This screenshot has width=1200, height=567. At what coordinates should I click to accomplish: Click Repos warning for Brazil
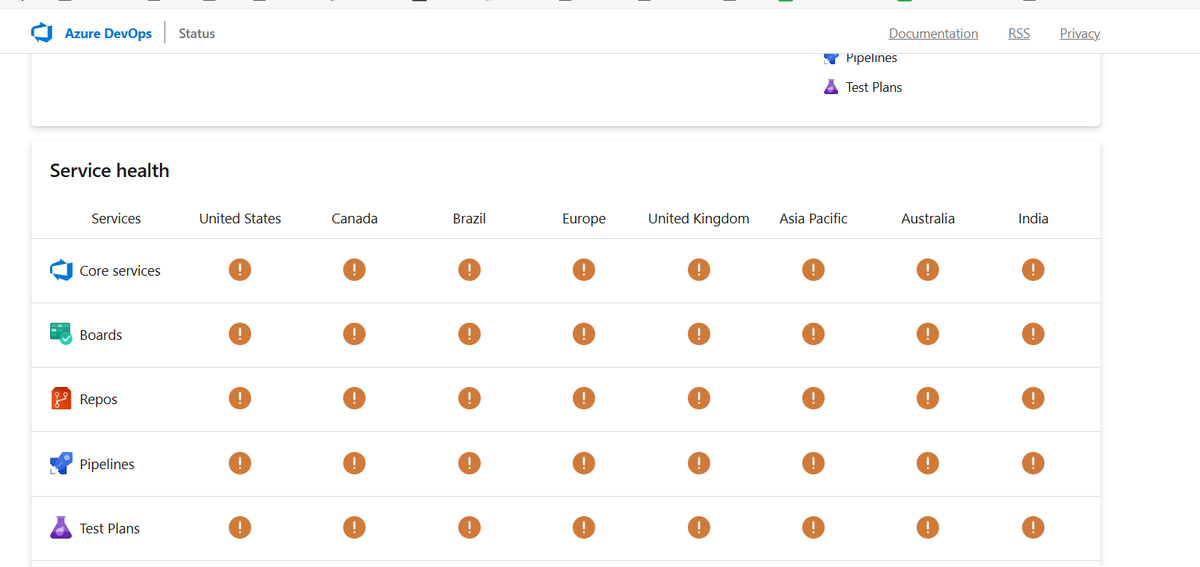(469, 398)
